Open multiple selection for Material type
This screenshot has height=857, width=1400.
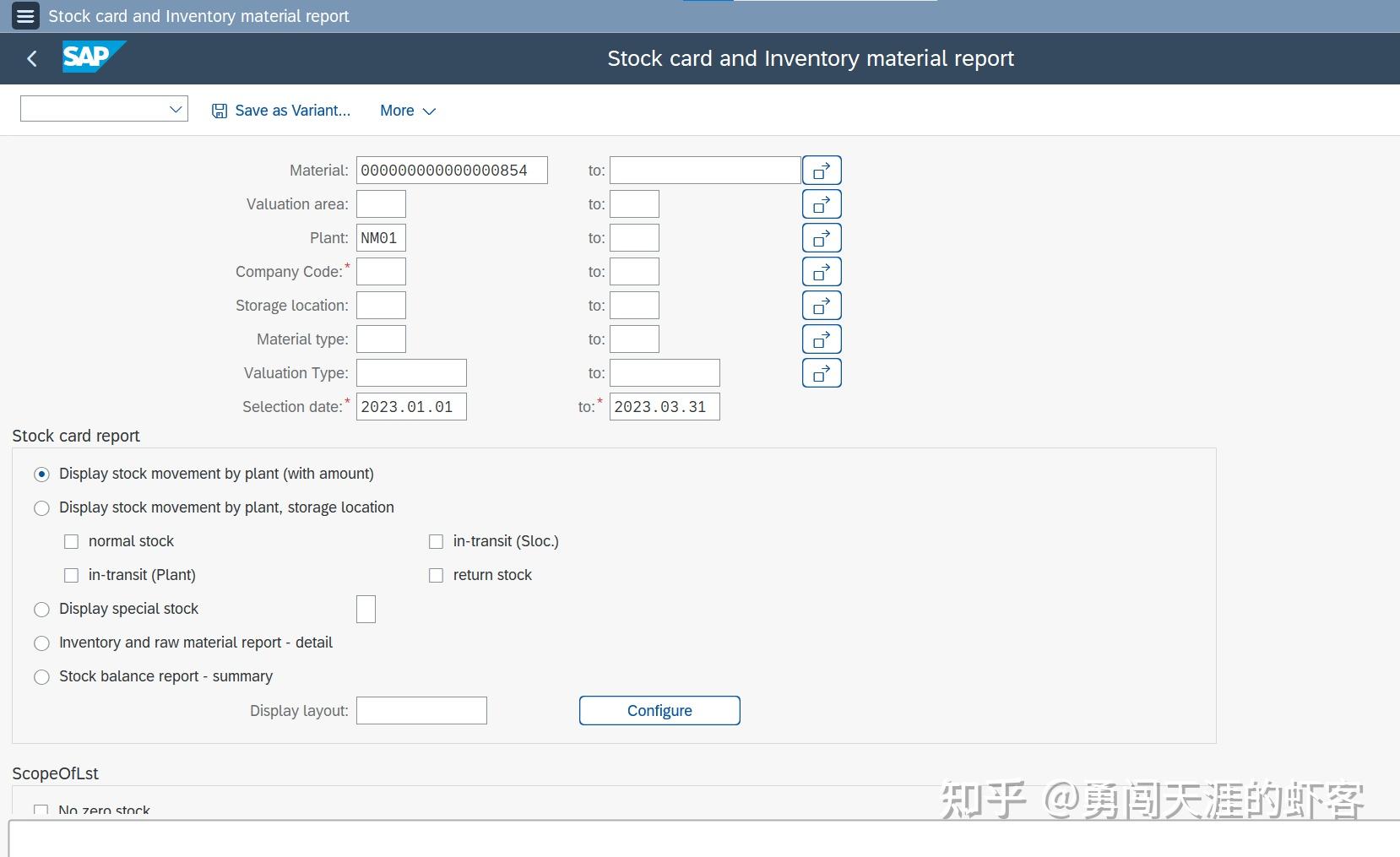click(822, 339)
